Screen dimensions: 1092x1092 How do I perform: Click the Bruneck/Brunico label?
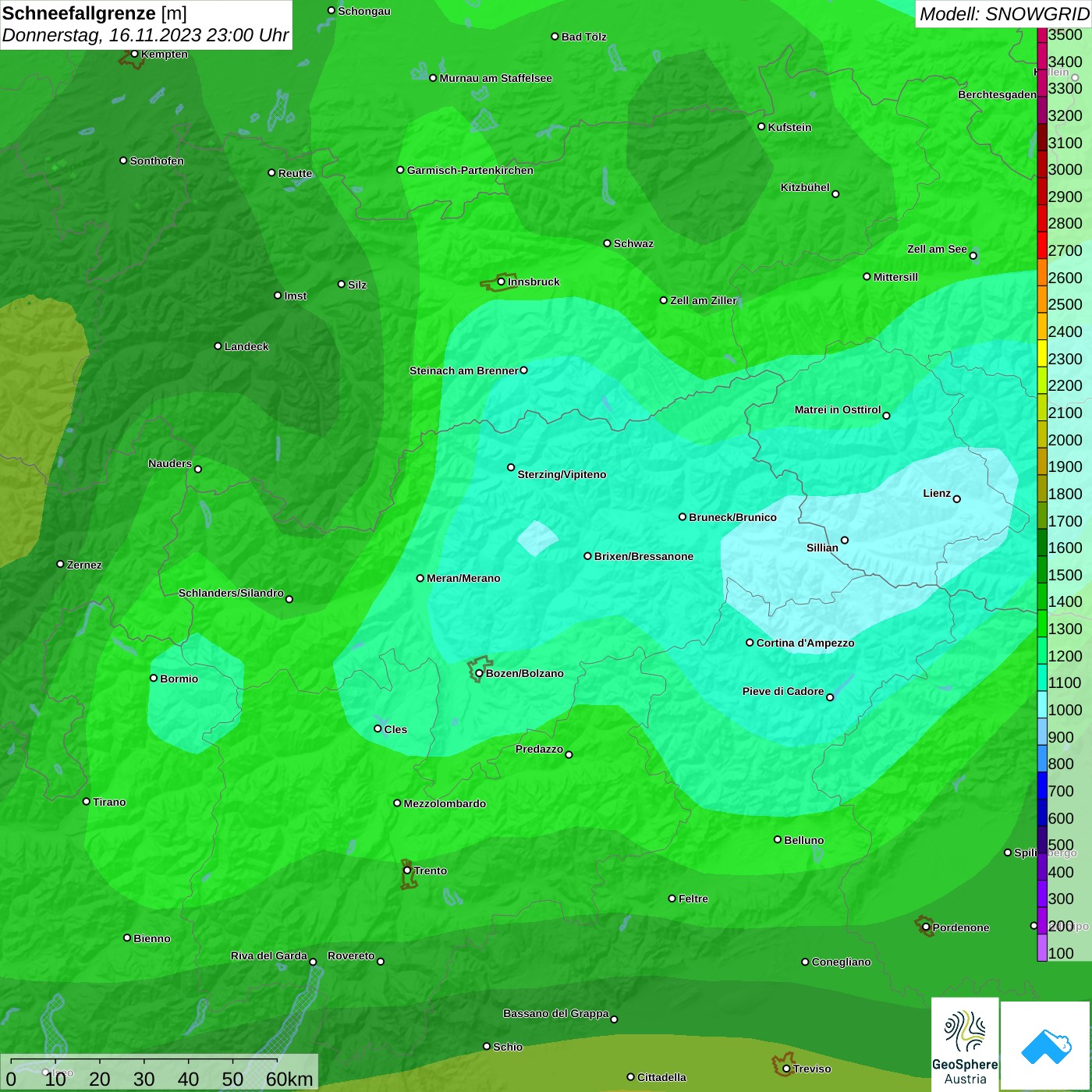click(x=732, y=517)
